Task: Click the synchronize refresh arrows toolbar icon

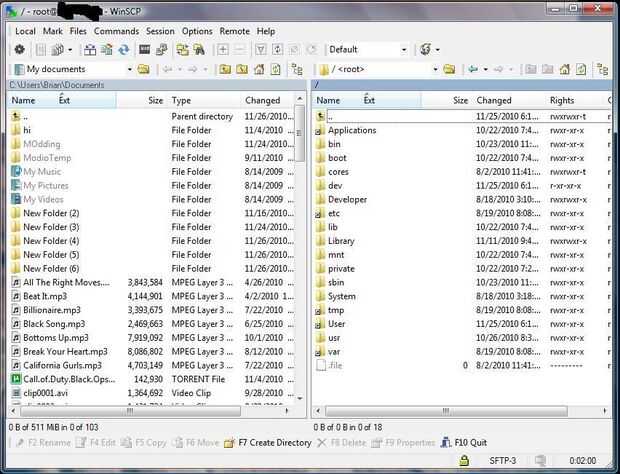Action: pos(124,49)
